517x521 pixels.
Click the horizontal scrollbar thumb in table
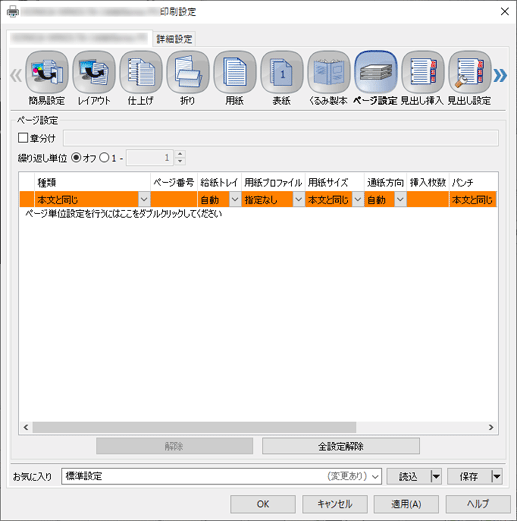pos(194,427)
